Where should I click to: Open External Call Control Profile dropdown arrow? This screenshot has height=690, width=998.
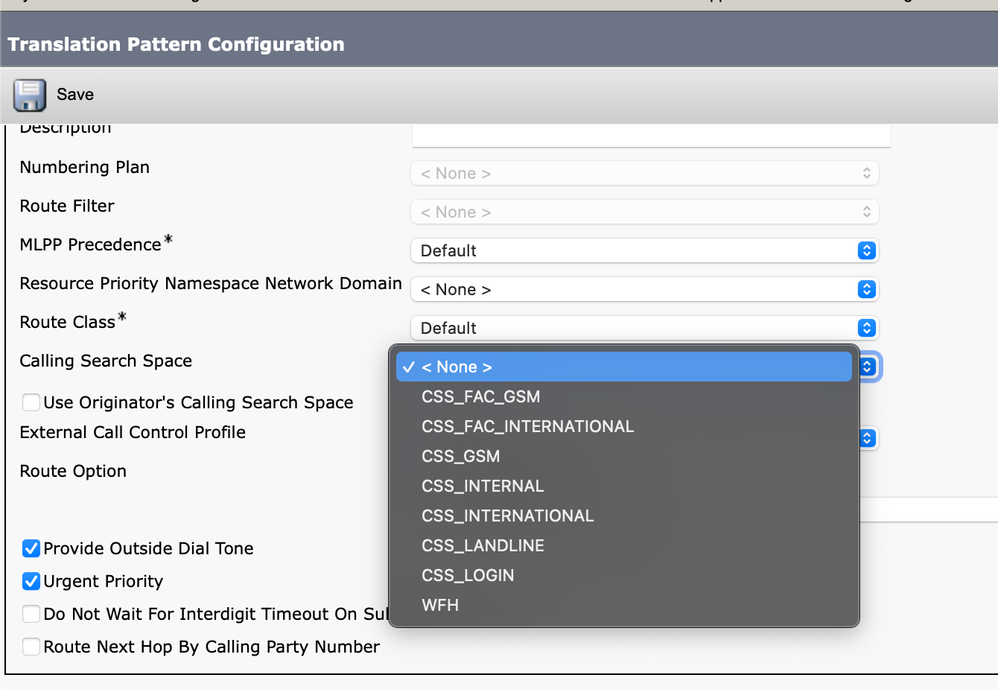coord(868,439)
